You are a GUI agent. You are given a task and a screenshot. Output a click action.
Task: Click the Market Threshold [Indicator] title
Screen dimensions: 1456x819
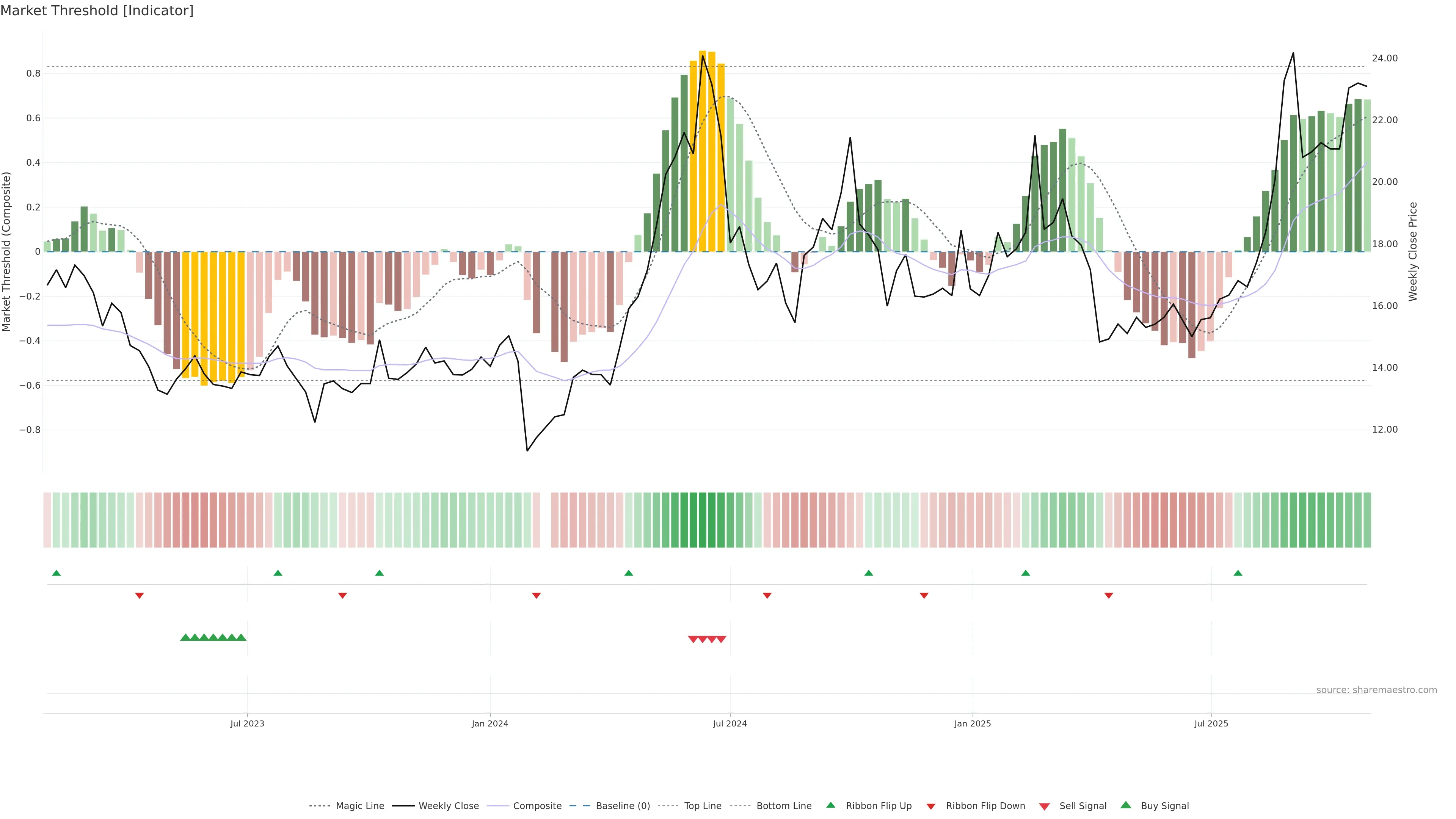tap(97, 11)
